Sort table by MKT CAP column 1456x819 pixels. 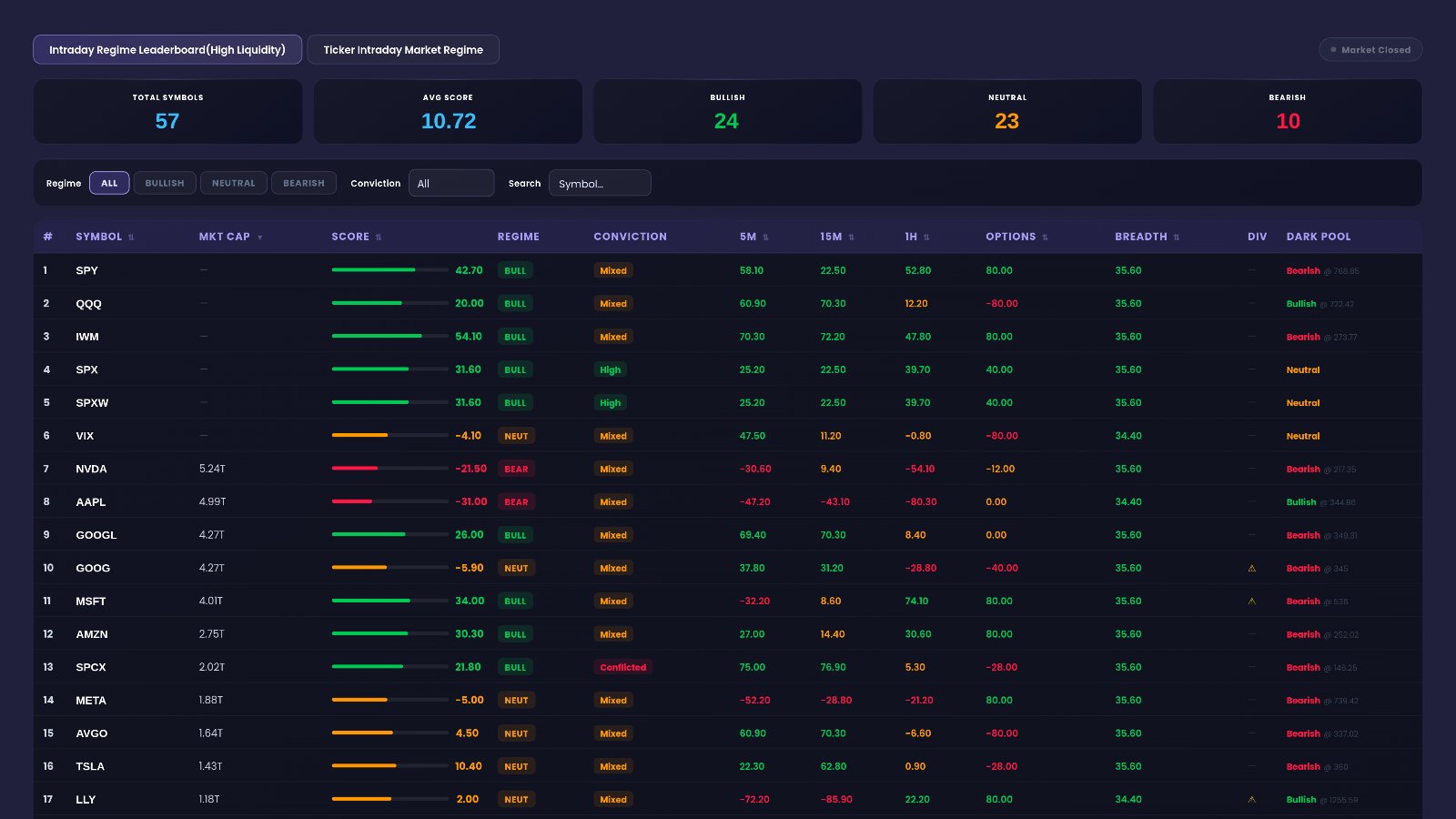(x=230, y=237)
